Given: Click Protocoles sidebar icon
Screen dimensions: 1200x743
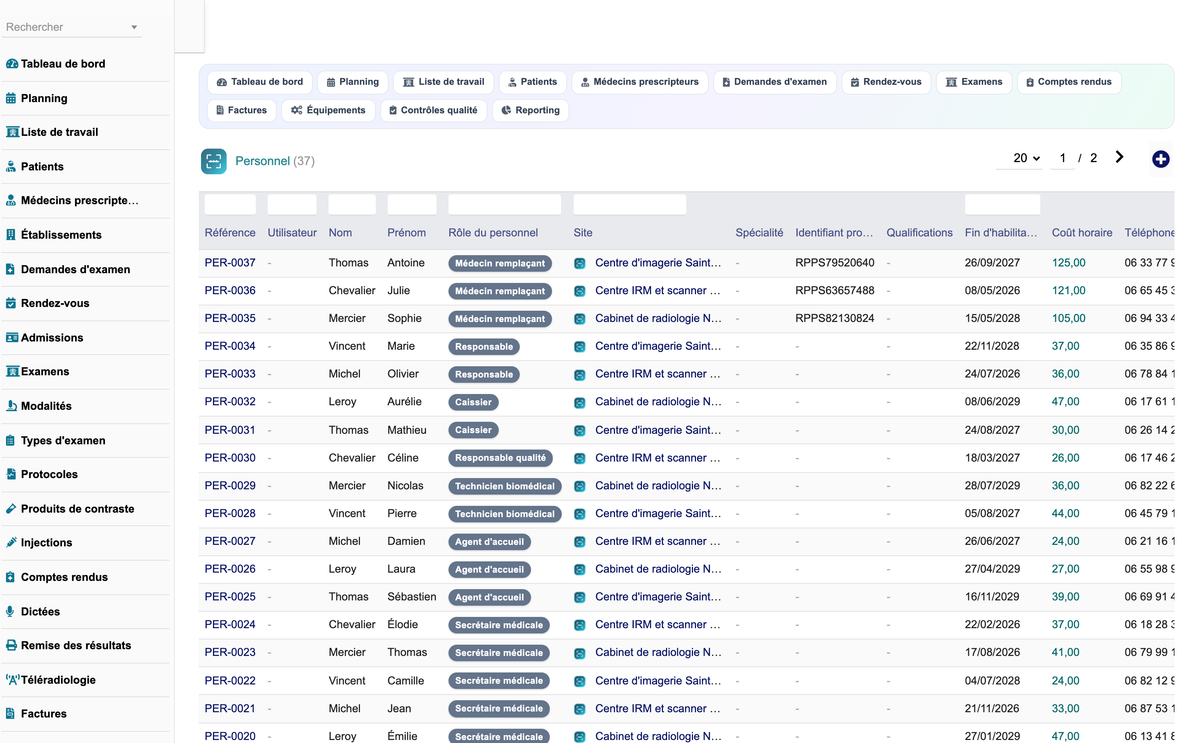Looking at the screenshot, I should pyautogui.click(x=11, y=474).
